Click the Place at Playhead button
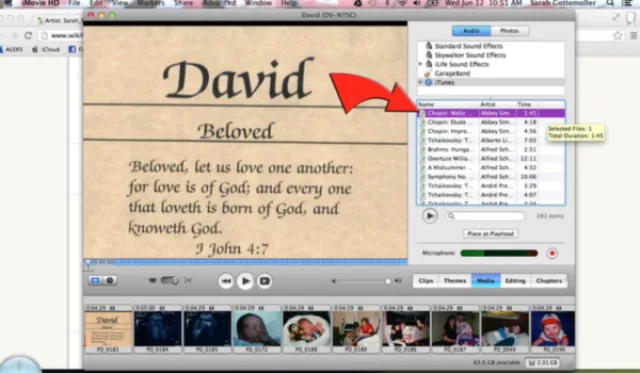This screenshot has height=373, width=640. tap(491, 234)
